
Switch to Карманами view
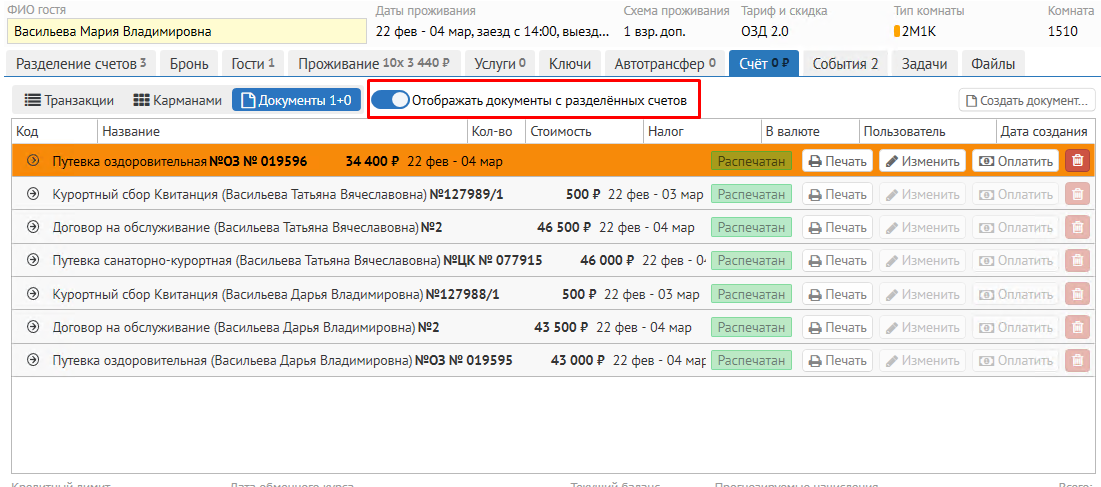coord(177,100)
